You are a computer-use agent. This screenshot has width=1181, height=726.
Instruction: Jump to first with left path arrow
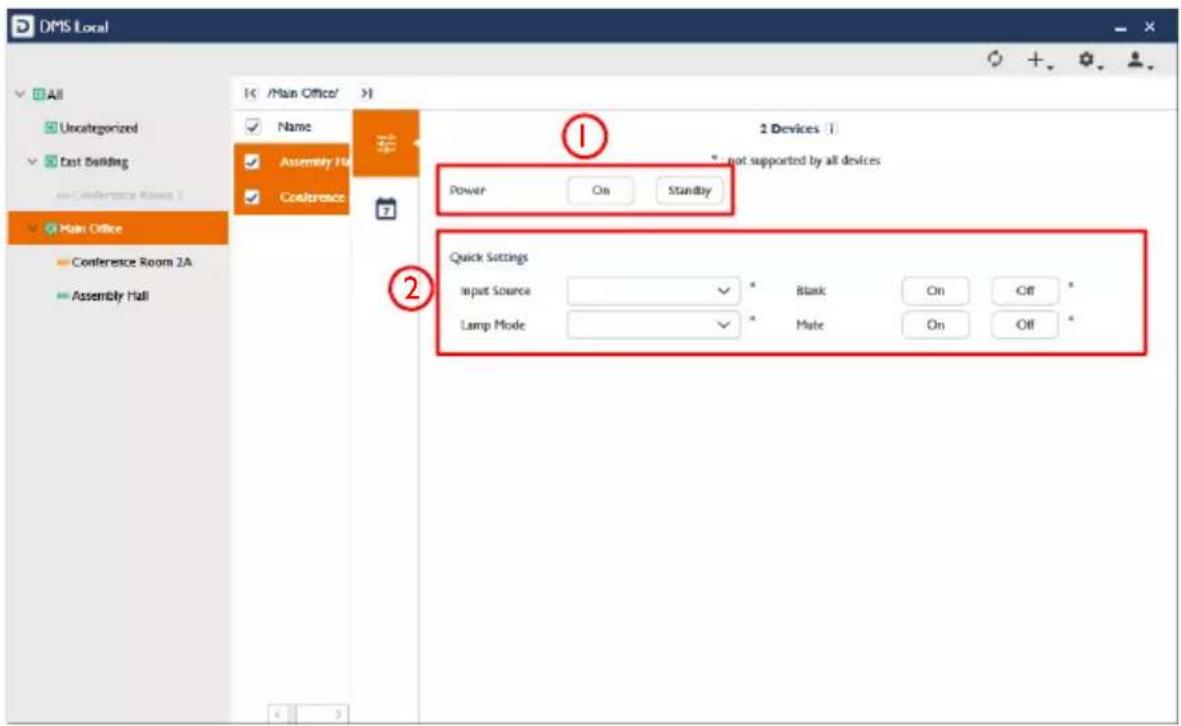[251, 93]
